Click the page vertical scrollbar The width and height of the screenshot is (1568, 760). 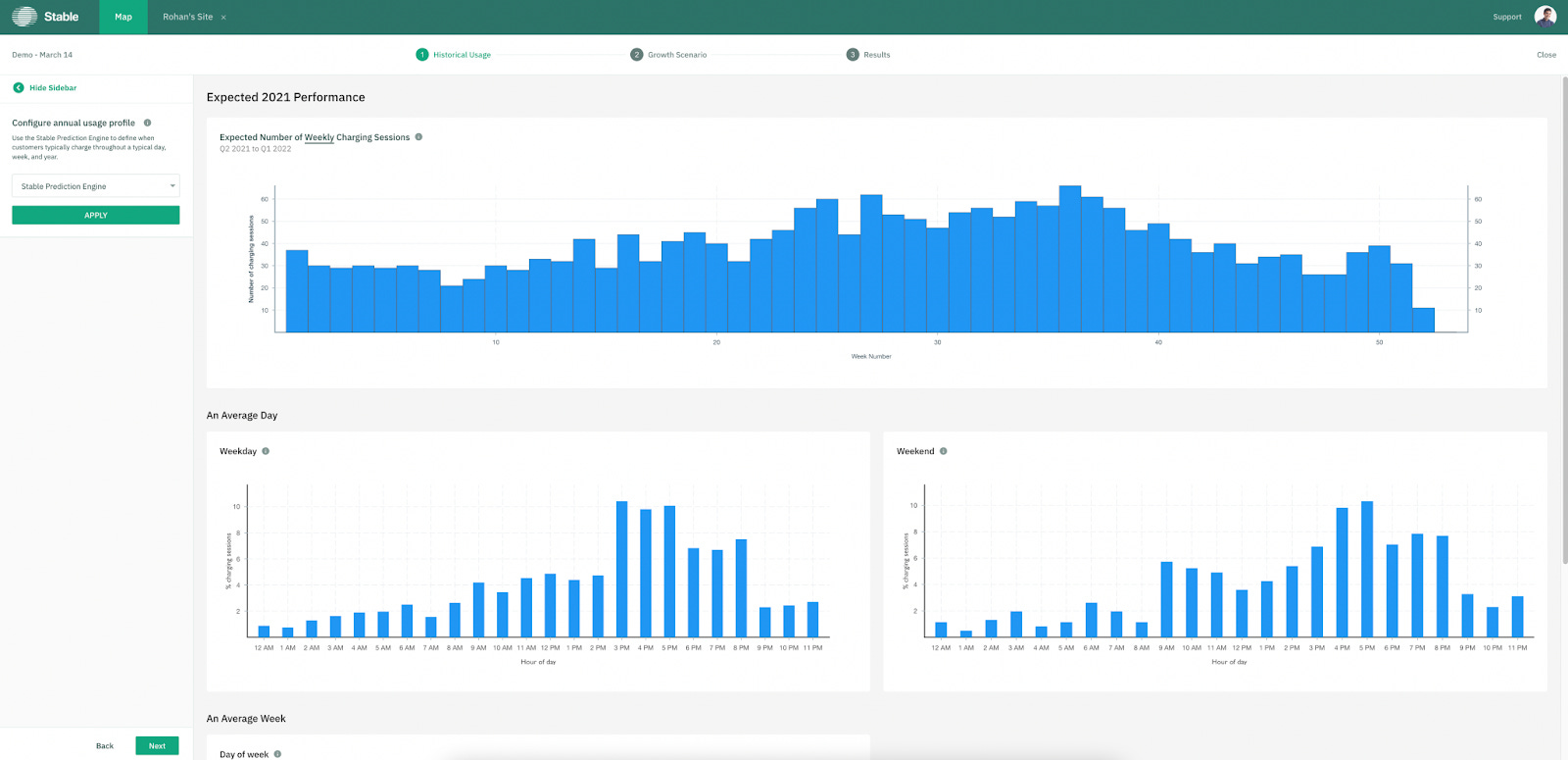1564,321
